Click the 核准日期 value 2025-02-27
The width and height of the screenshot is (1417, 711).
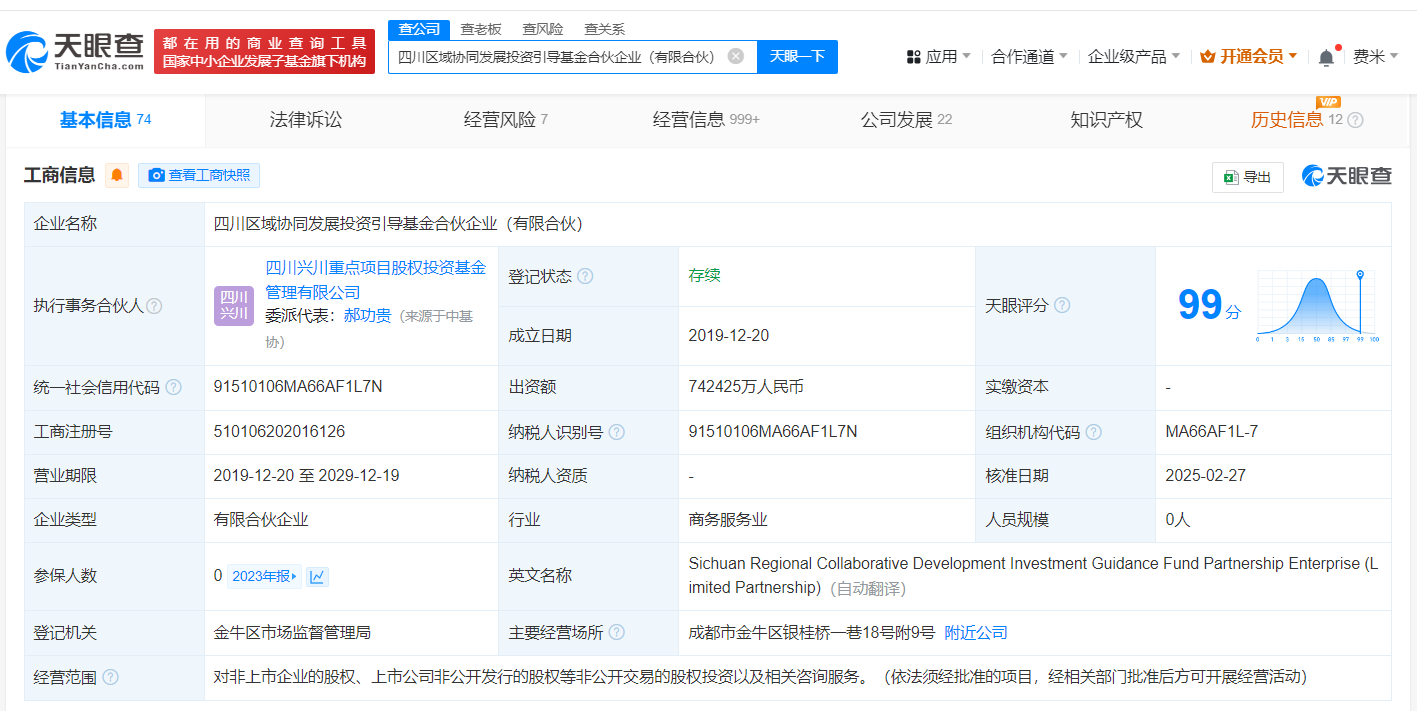click(x=1206, y=476)
